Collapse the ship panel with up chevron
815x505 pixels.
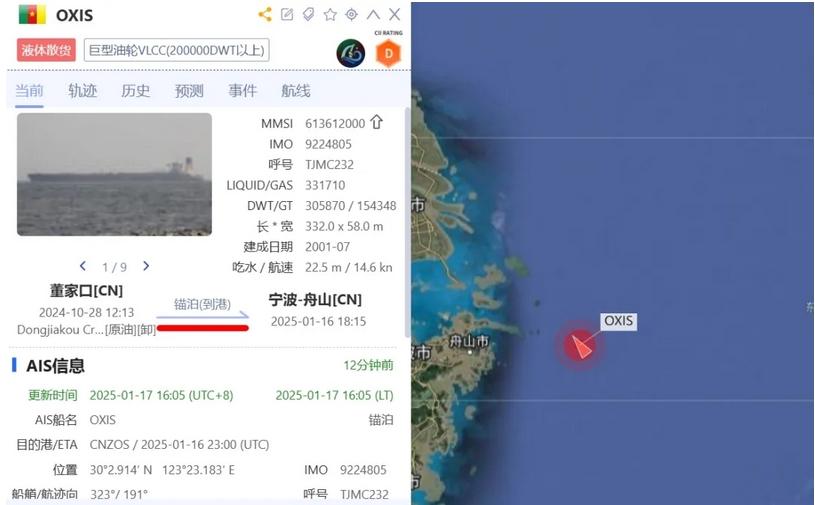pyautogui.click(x=373, y=15)
